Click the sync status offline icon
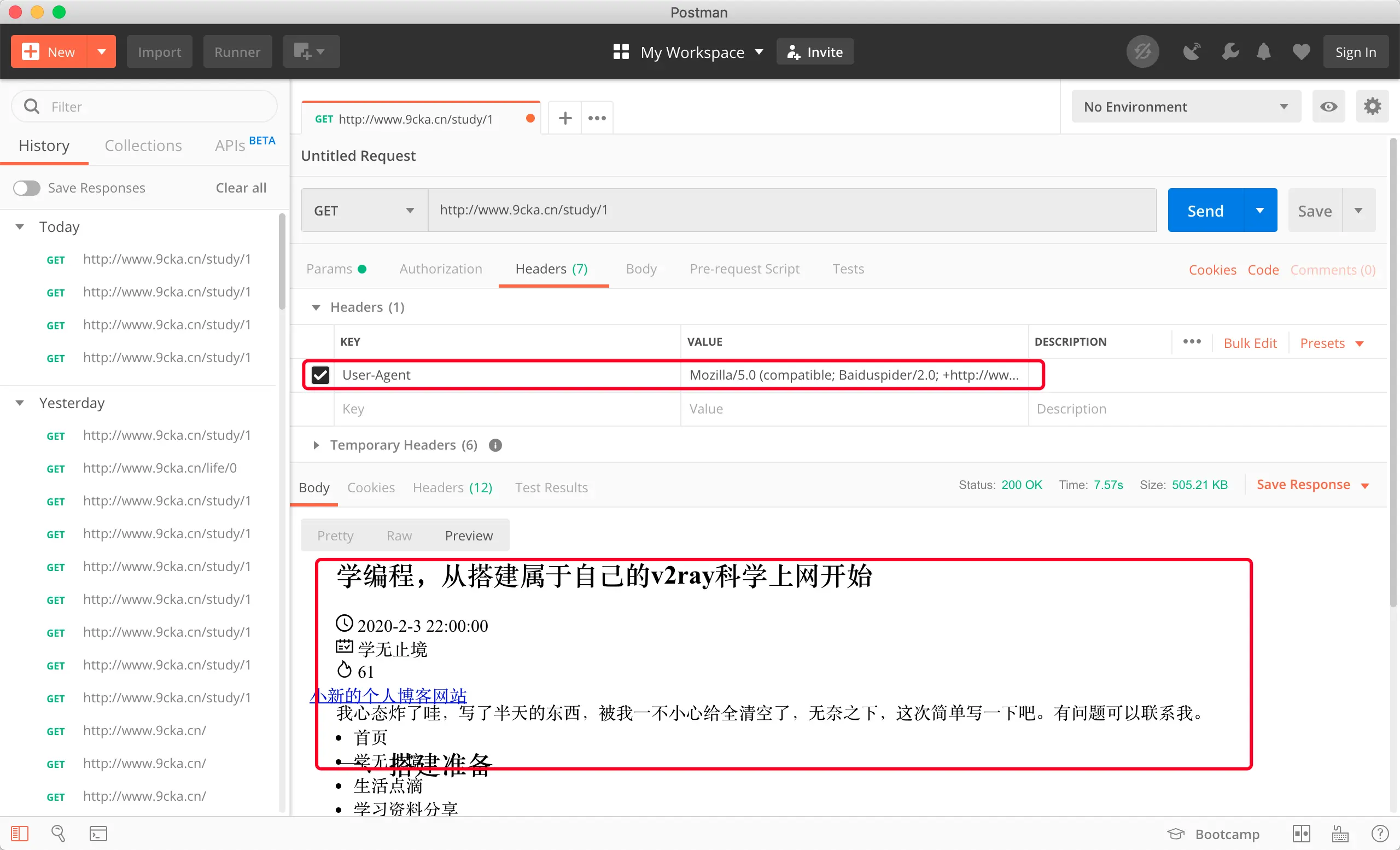1400x850 pixels. 1142,52
